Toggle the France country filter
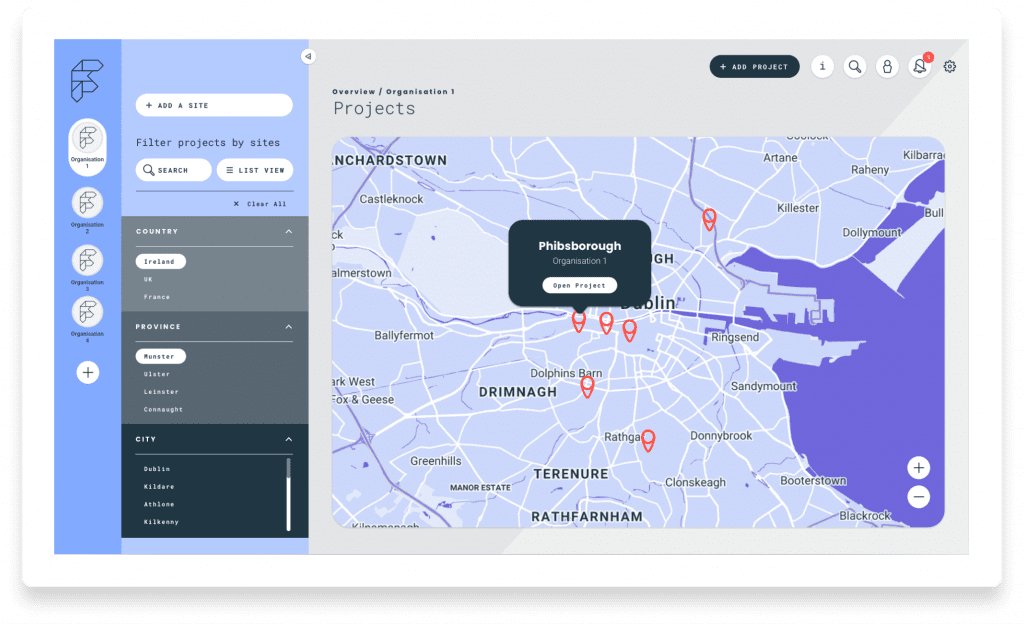The image size is (1024, 624). point(157,297)
